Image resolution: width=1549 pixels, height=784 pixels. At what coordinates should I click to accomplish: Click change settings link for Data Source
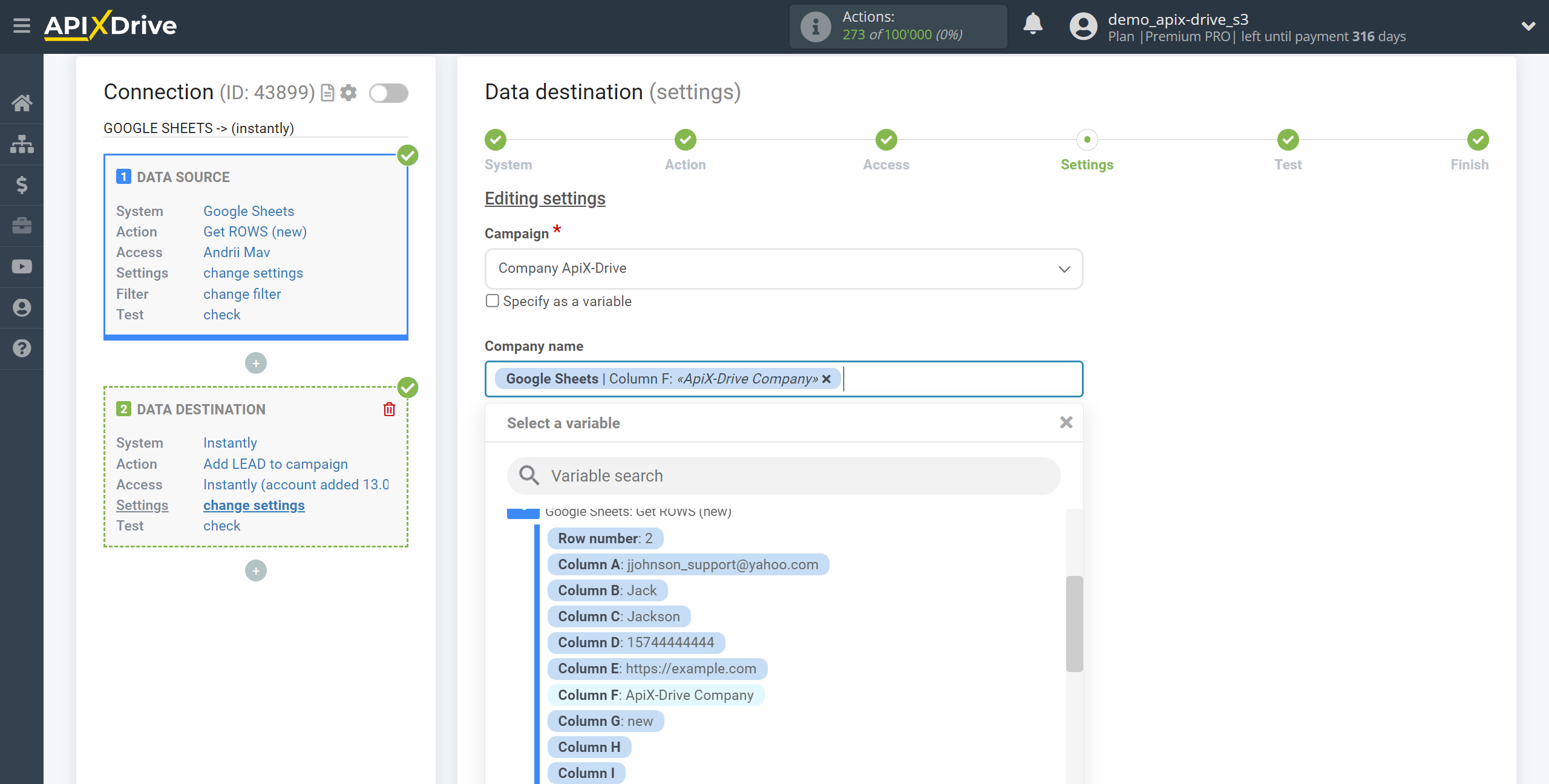point(252,272)
